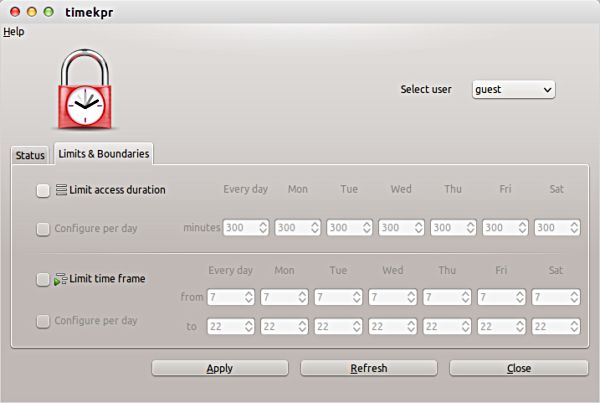Click the Wed minutes spinner arrows
The height and width of the screenshot is (403, 600).
click(419, 227)
